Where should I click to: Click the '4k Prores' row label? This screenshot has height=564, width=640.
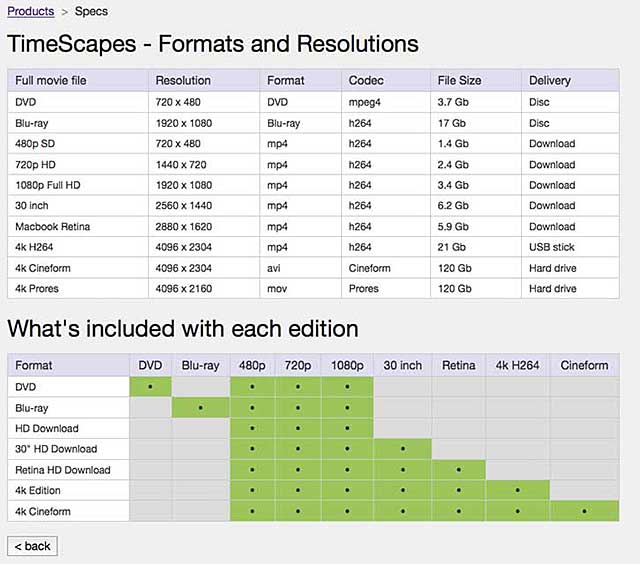[x=37, y=289]
